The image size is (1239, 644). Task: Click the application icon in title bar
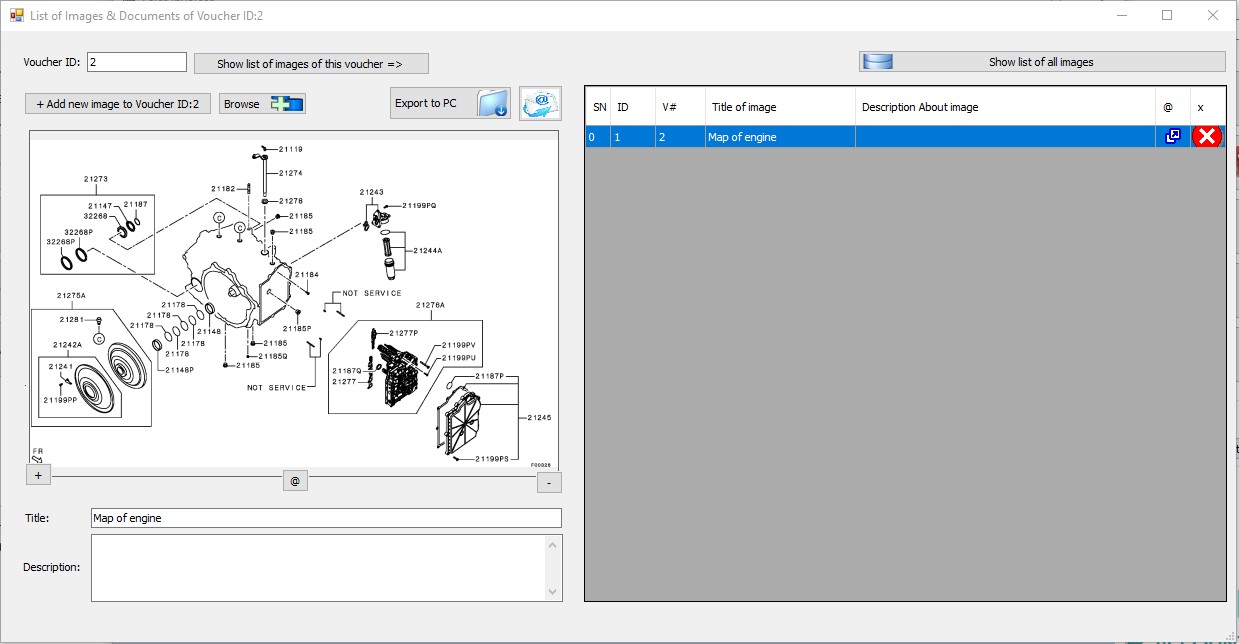coord(15,15)
